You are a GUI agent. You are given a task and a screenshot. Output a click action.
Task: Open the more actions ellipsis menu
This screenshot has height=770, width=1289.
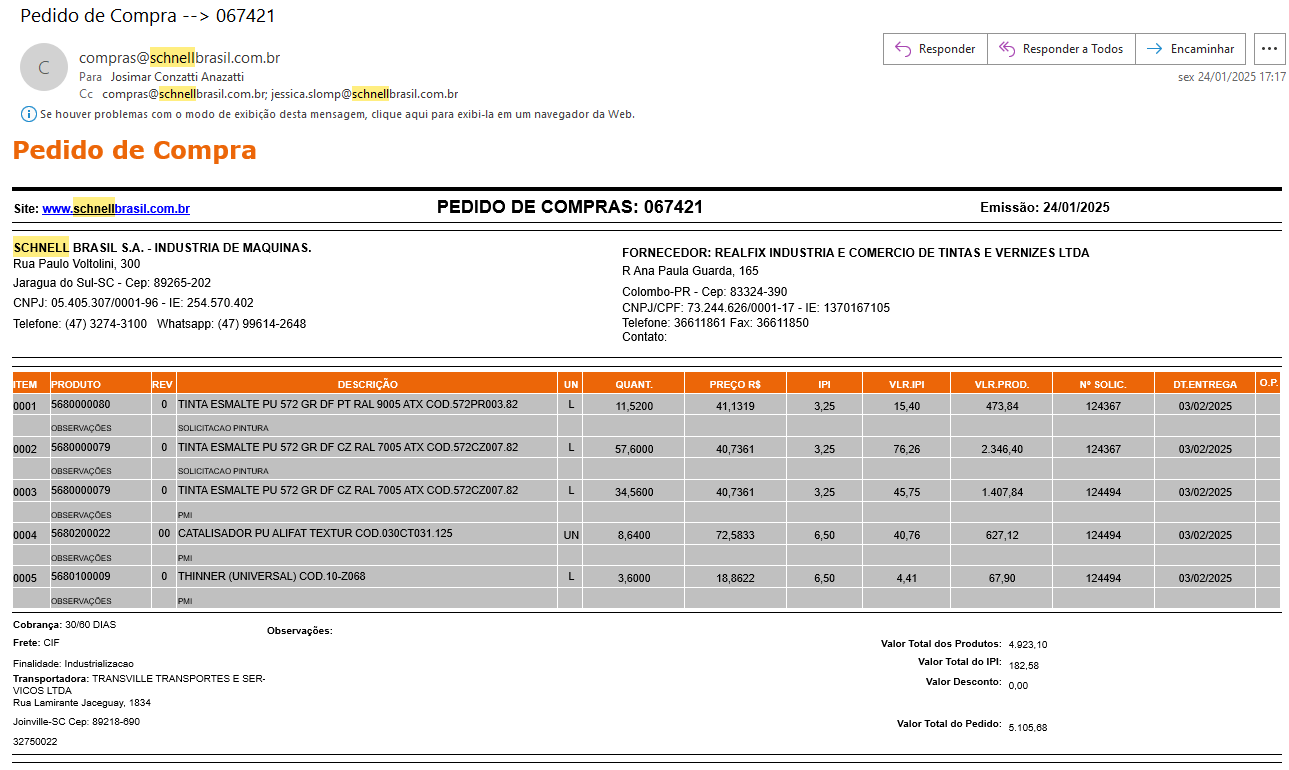coord(1270,49)
